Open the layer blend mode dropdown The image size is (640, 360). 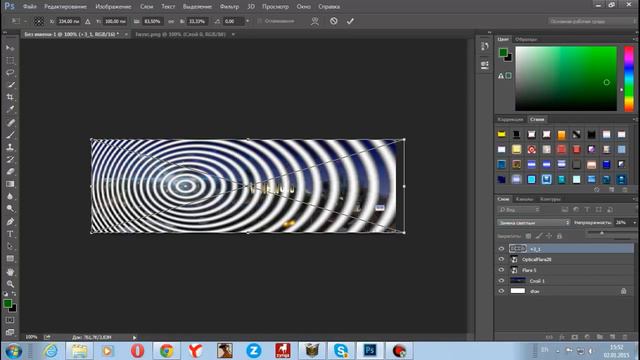coord(533,222)
